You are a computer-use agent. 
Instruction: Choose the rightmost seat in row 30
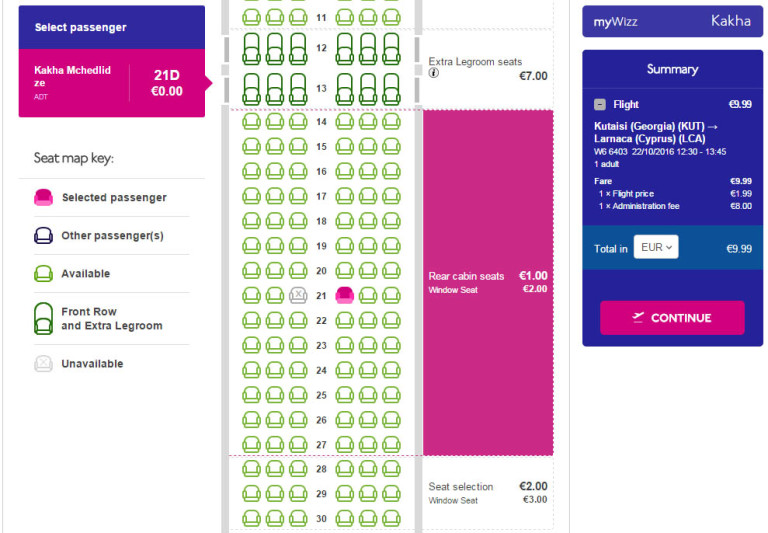(391, 518)
